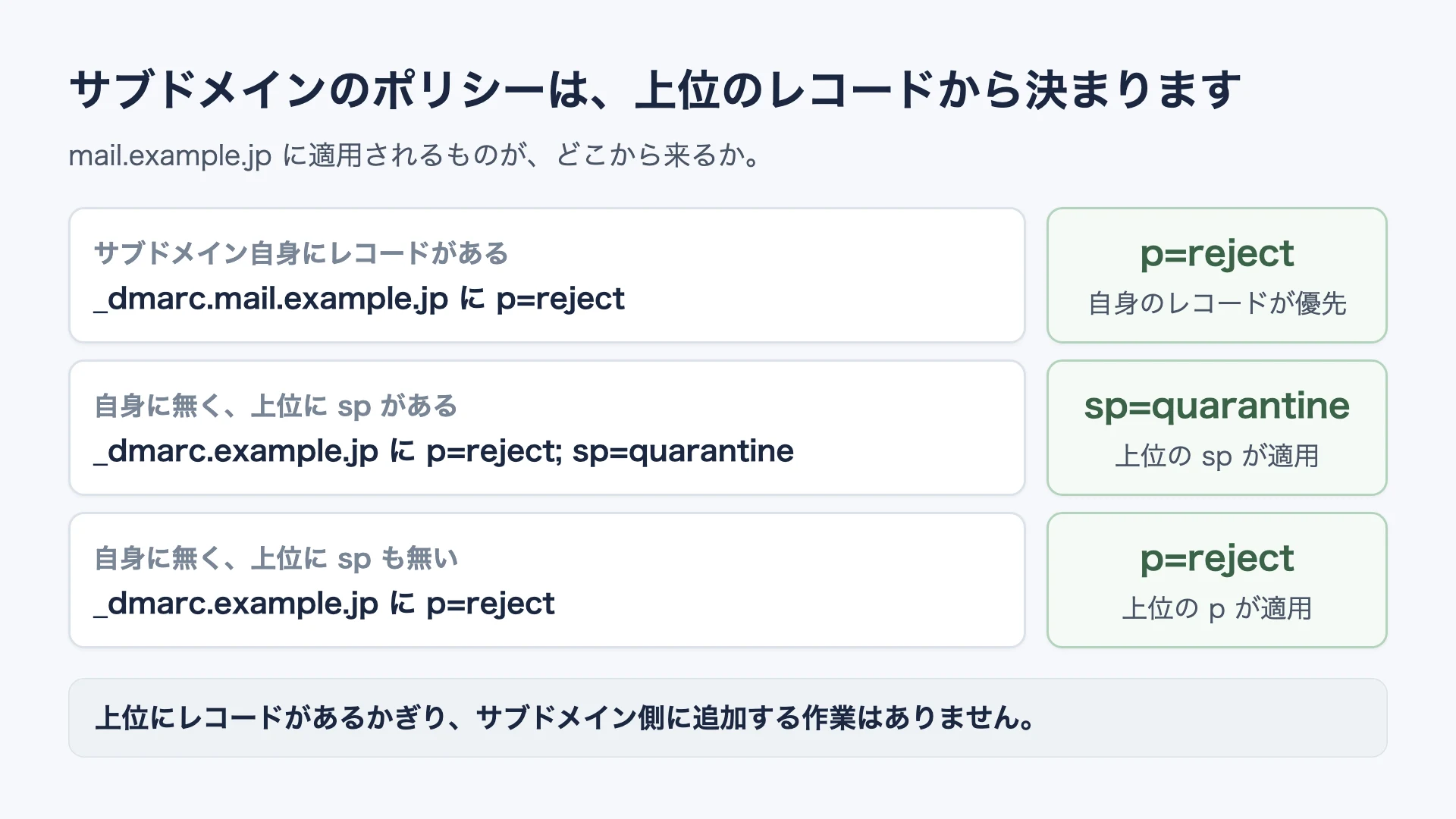Click the middle green result card
This screenshot has height=819, width=1456.
pos(1217,428)
